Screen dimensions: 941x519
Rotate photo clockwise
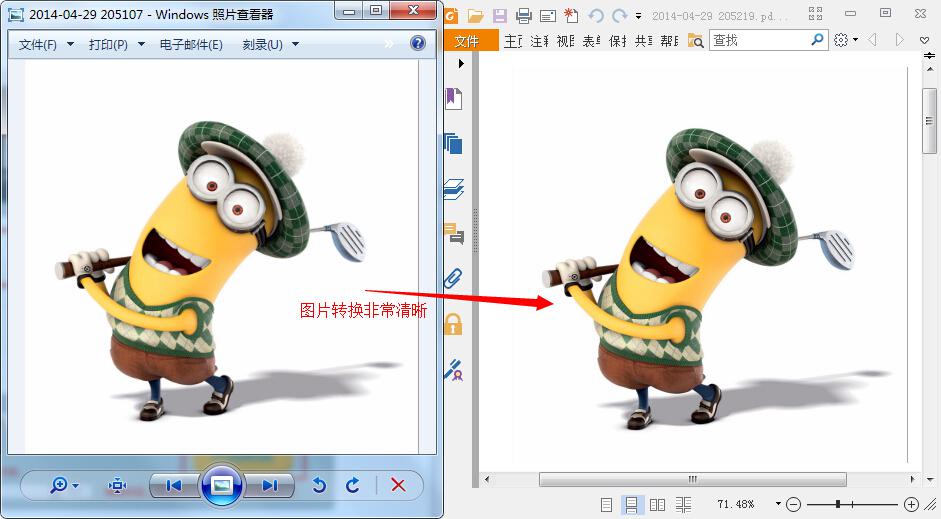click(x=353, y=485)
